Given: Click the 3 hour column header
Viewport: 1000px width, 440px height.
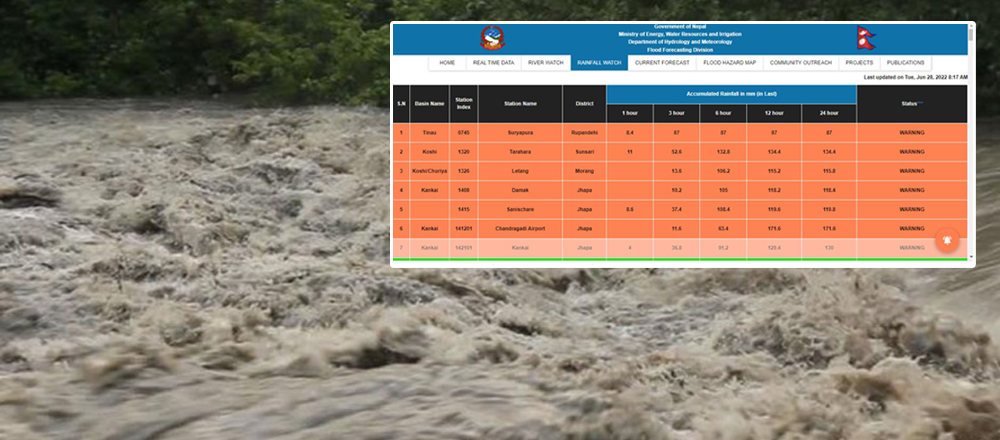Looking at the screenshot, I should click(x=676, y=114).
